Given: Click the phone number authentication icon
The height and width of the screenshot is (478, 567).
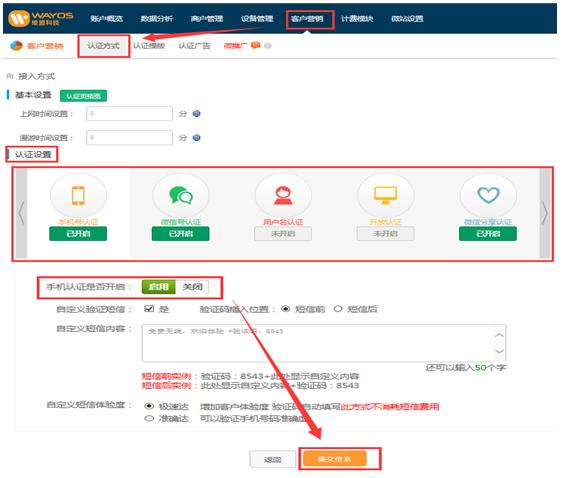Looking at the screenshot, I should click(78, 196).
